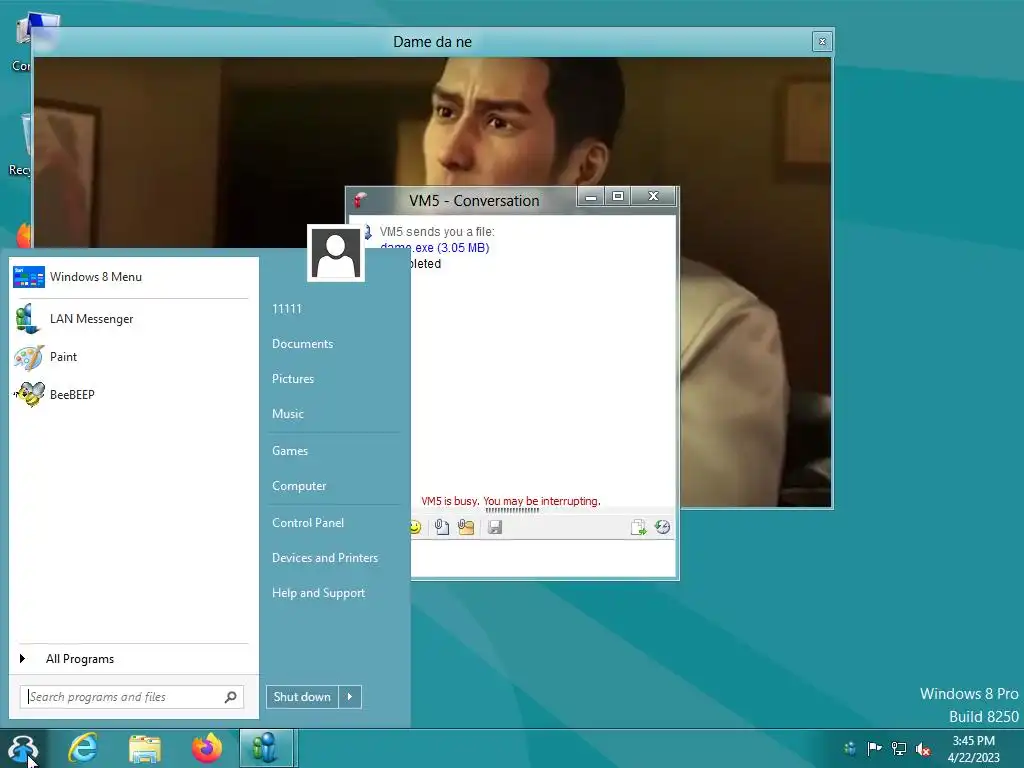Viewport: 1024px width, 768px height.
Task: Click the save conversation floppy icon
Action: click(x=495, y=527)
